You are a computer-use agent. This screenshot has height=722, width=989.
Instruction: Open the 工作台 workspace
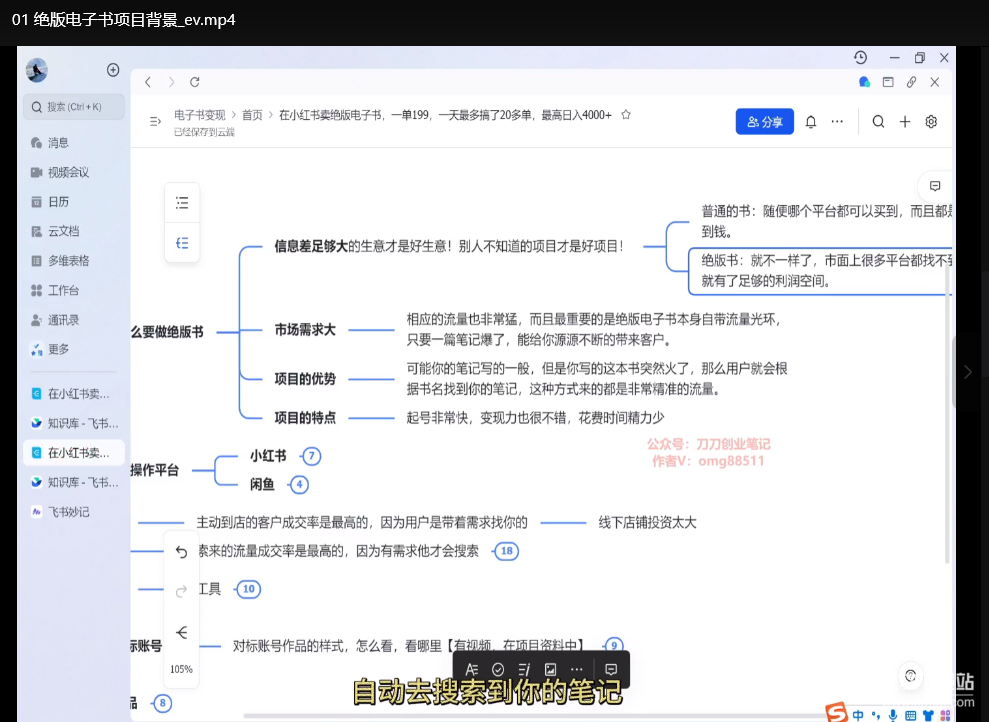(x=55, y=290)
